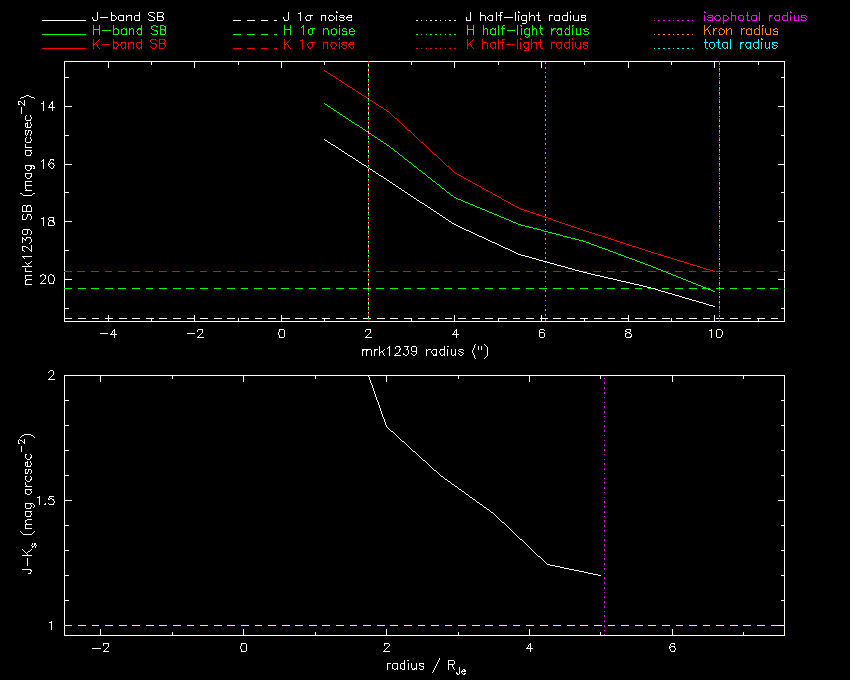Click the 'mrk1239 SB' y-axis label
Image resolution: width=850 pixels, height=680 pixels.
[29, 192]
